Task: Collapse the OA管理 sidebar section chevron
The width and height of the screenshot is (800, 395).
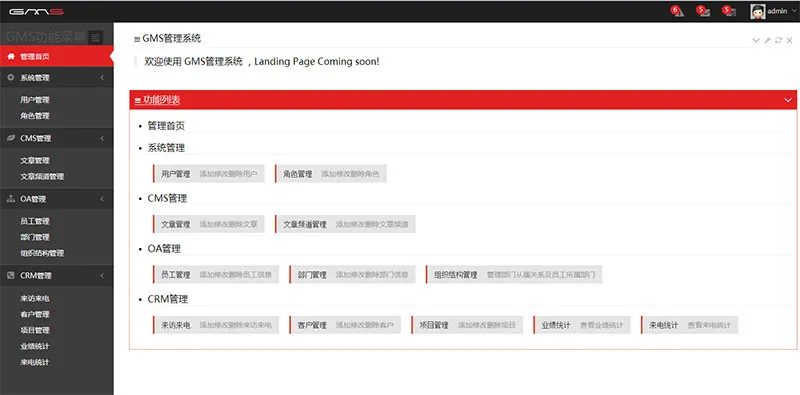Action: (102, 199)
